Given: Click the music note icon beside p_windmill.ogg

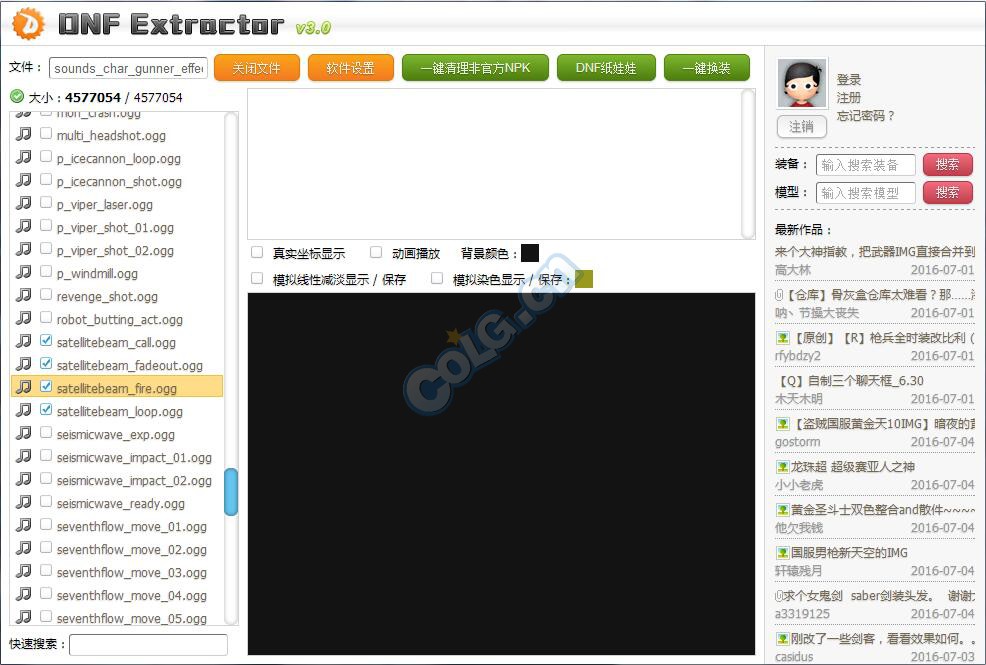Looking at the screenshot, I should 24,272.
